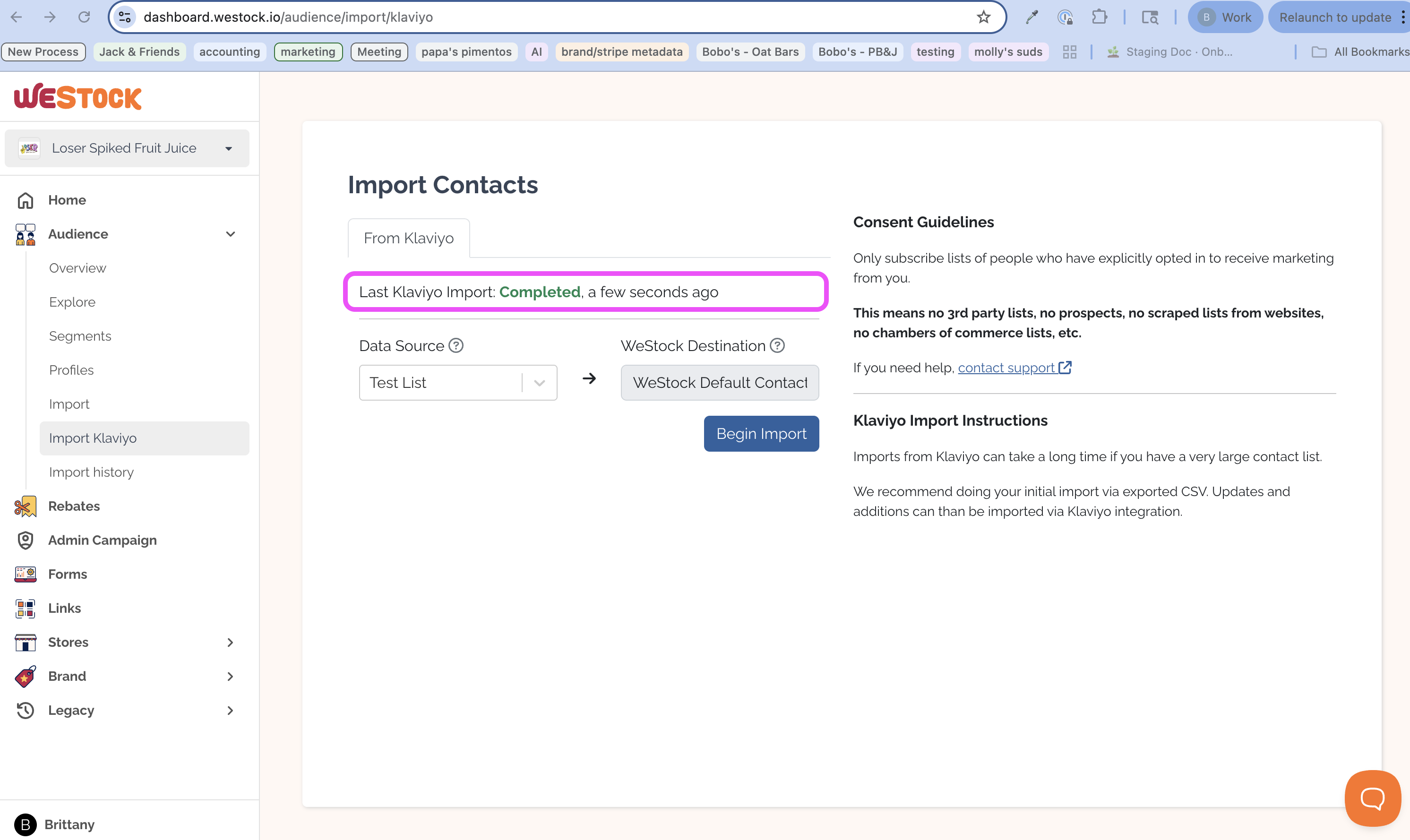Viewport: 1410px width, 840px height.
Task: Open Audience Overview page
Action: 77,268
